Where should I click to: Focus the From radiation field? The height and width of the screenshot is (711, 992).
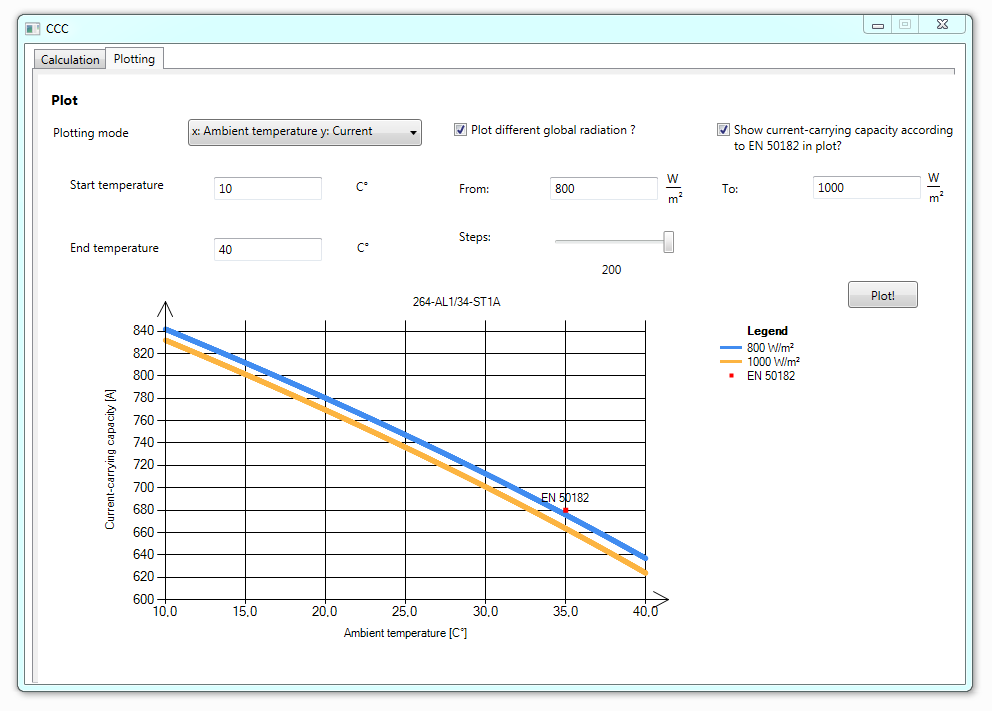pyautogui.click(x=603, y=188)
